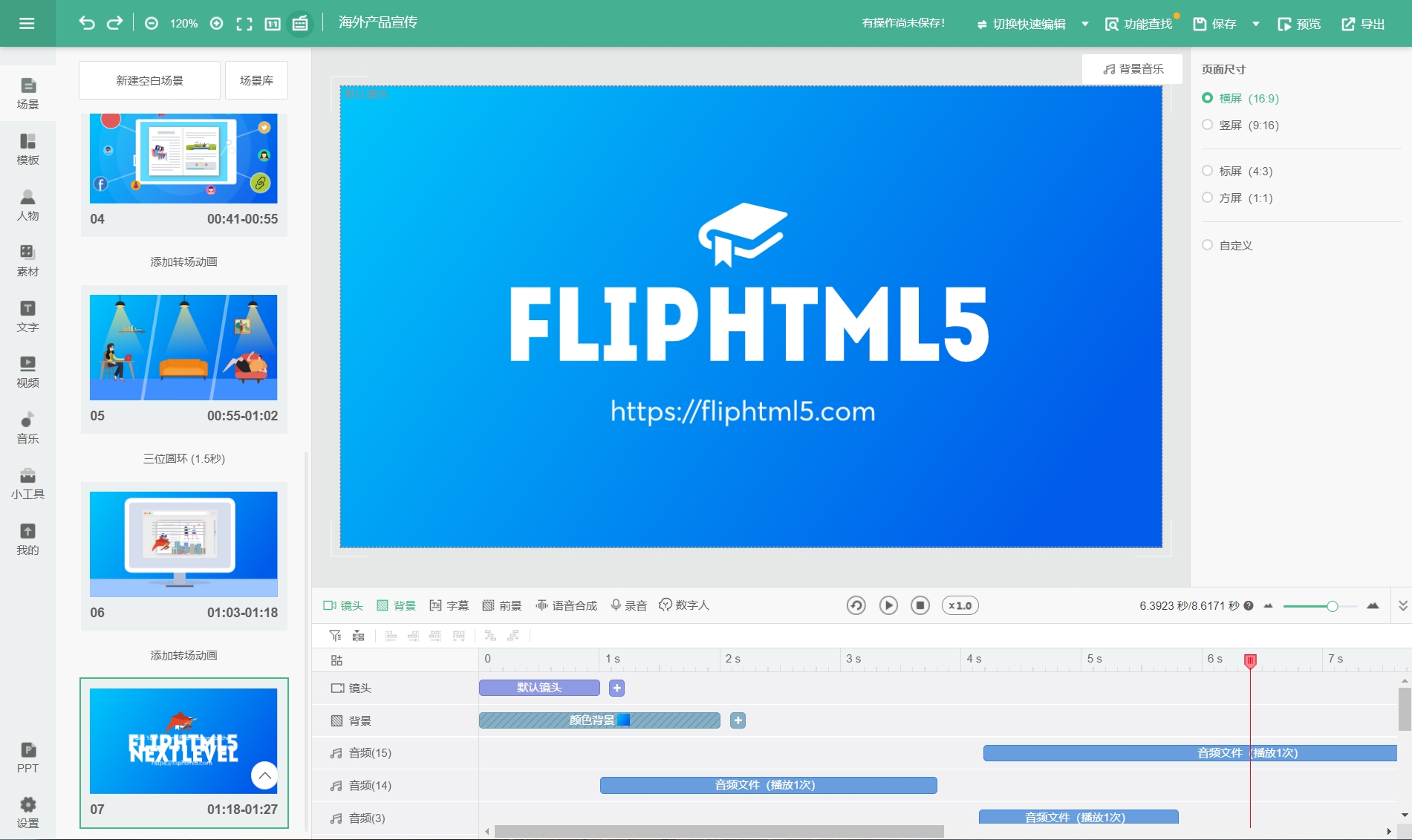The width and height of the screenshot is (1412, 840).
Task: Zoom out the canvas view
Action: point(152,24)
